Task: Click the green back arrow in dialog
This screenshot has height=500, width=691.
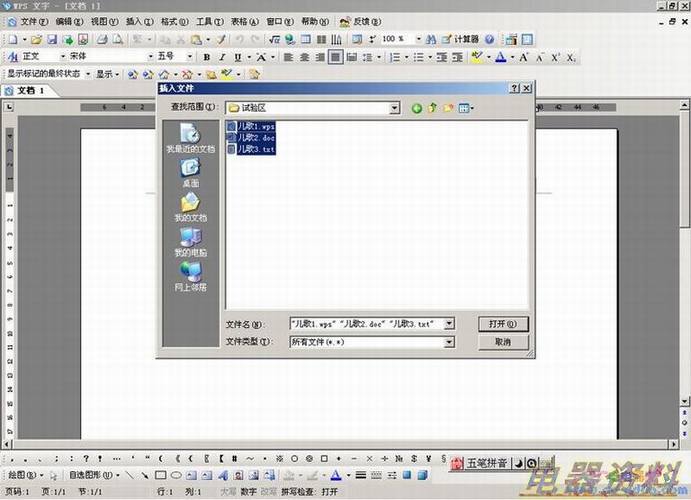Action: [x=417, y=108]
